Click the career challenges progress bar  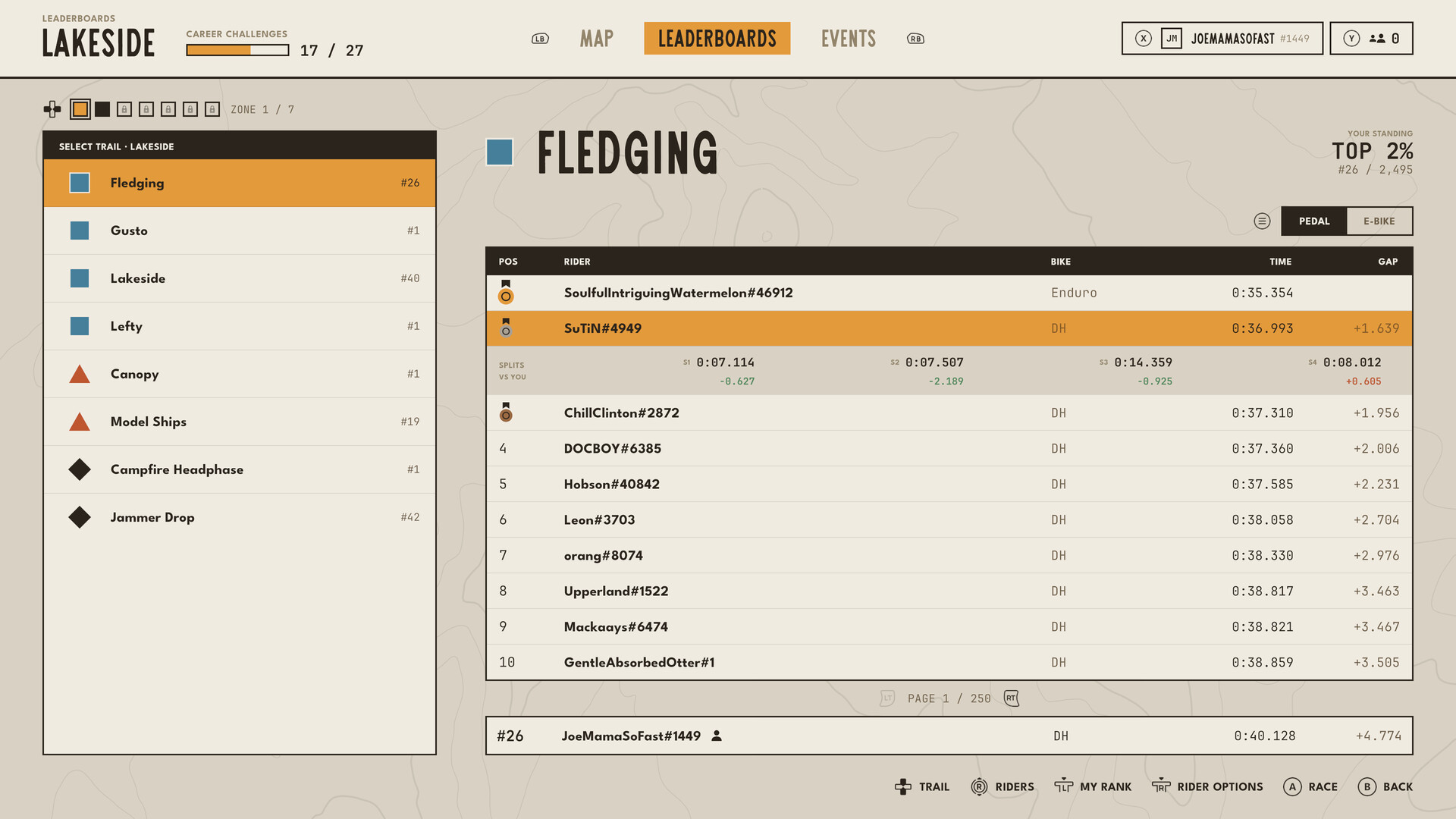pos(237,50)
